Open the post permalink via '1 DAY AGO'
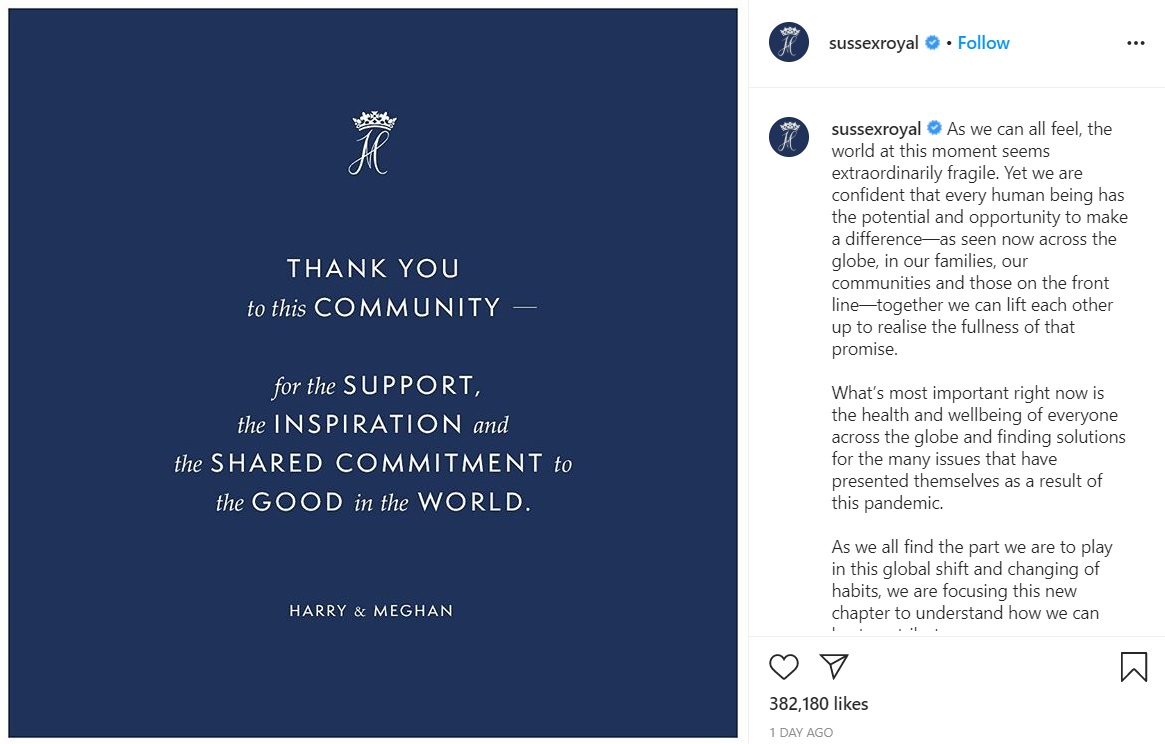Image resolution: width=1165 pixels, height=744 pixels. [801, 733]
